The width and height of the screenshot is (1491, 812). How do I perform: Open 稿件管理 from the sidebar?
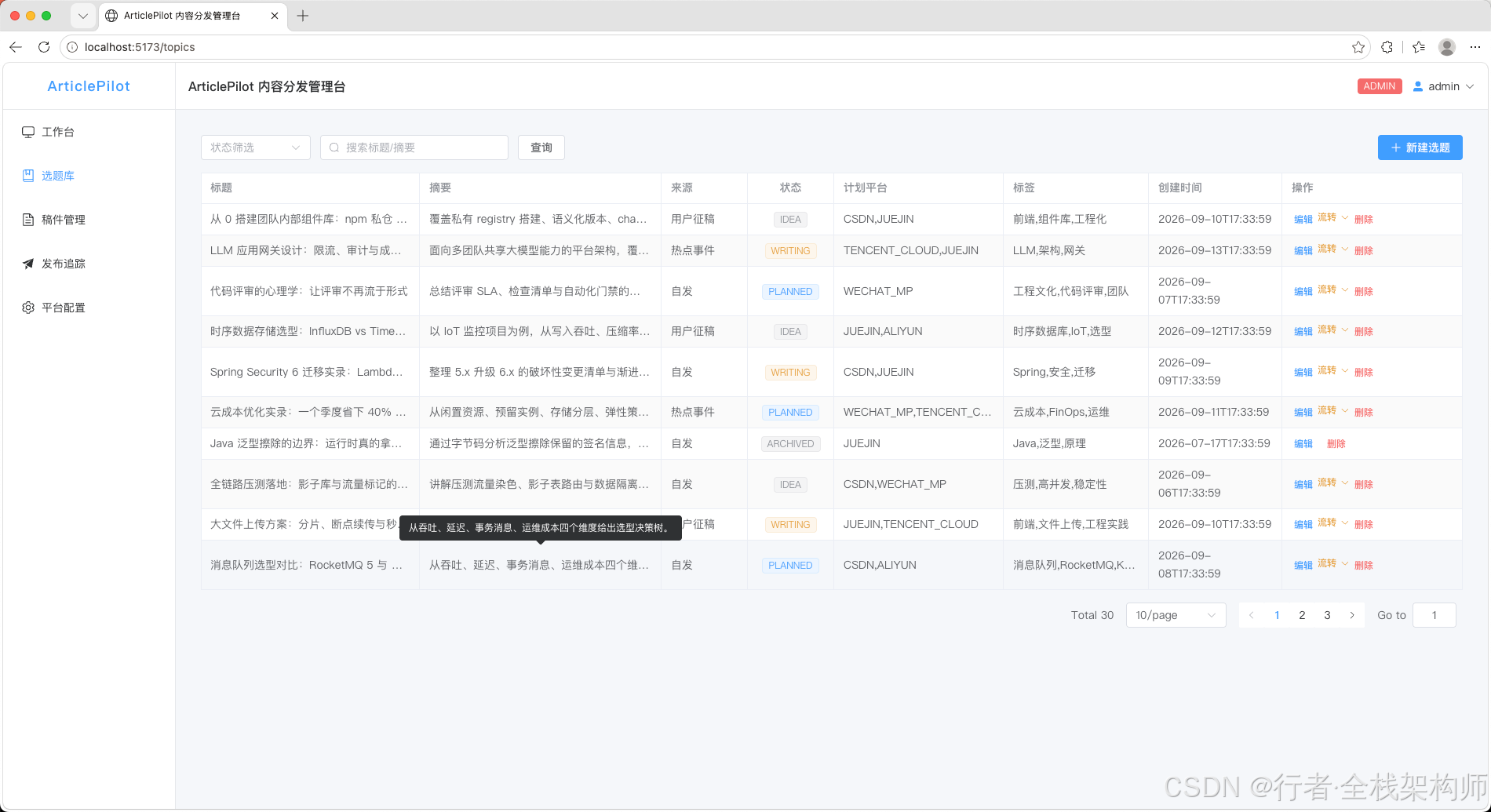89,220
